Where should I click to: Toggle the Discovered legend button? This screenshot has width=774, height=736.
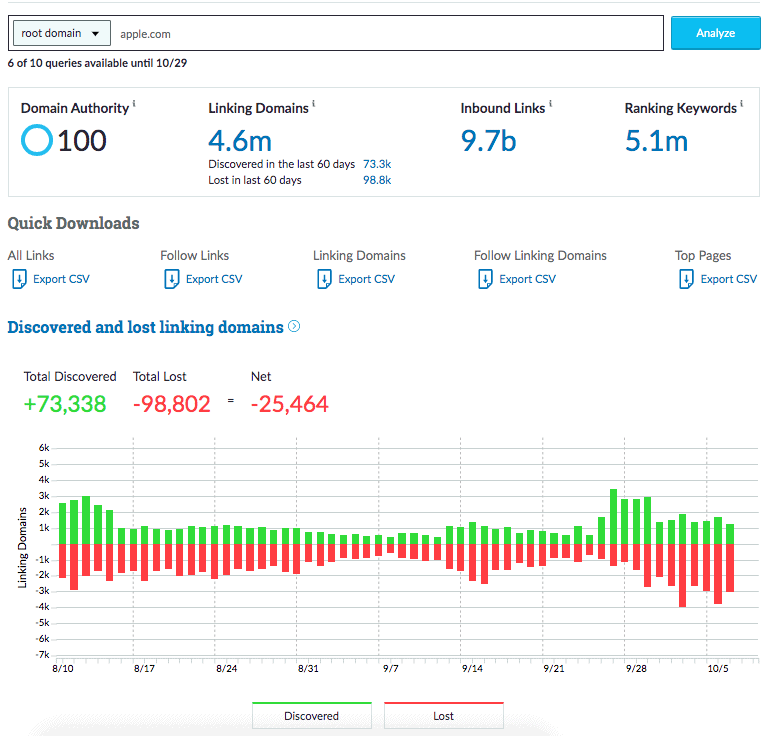coord(311,715)
